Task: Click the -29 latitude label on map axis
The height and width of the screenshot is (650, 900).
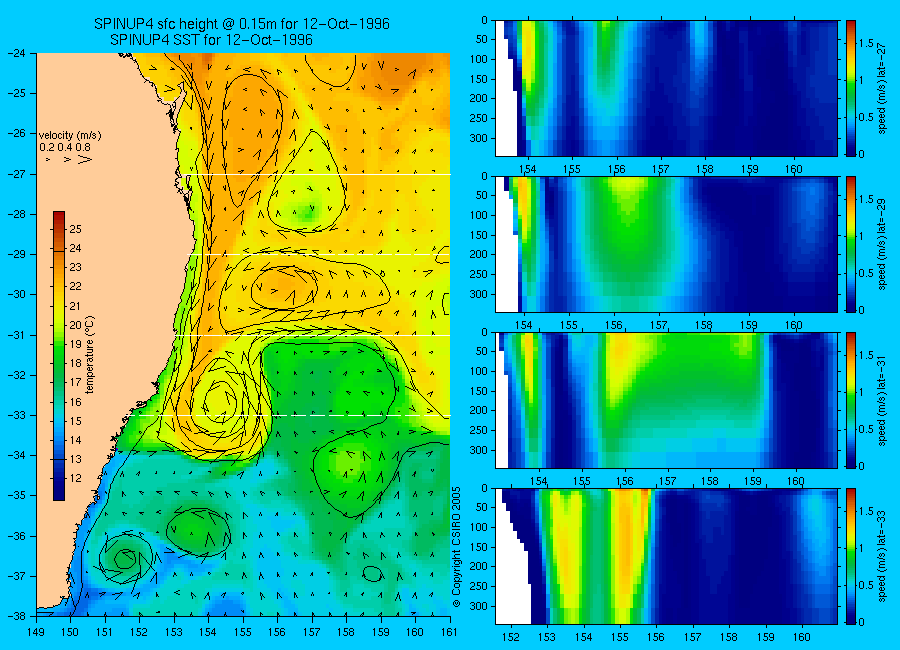Action: point(15,254)
